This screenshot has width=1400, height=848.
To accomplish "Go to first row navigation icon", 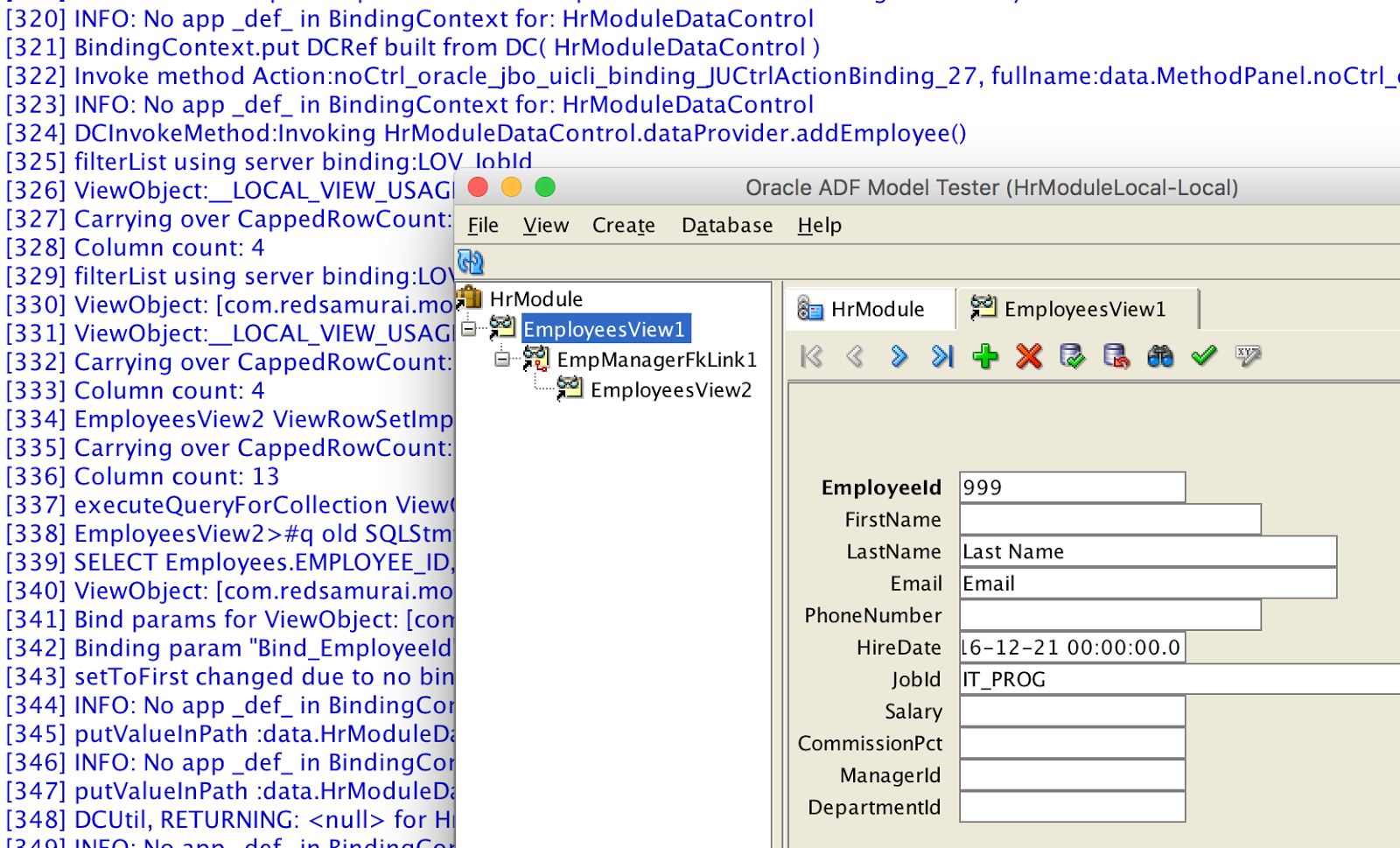I will pos(812,356).
